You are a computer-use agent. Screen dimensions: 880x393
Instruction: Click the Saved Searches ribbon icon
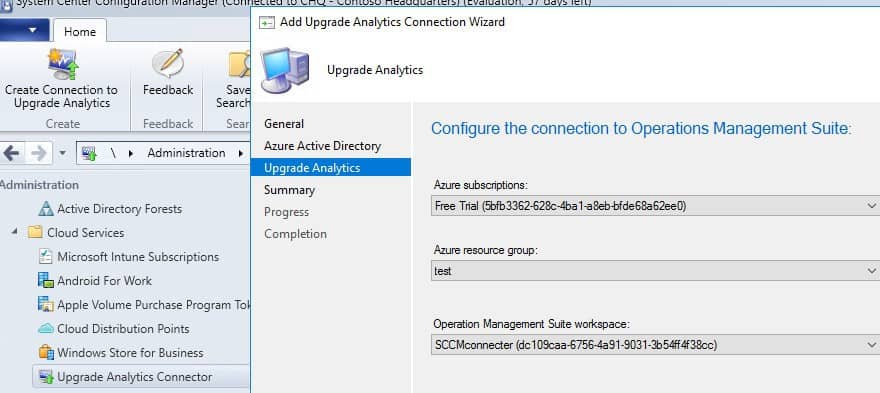tap(239, 65)
